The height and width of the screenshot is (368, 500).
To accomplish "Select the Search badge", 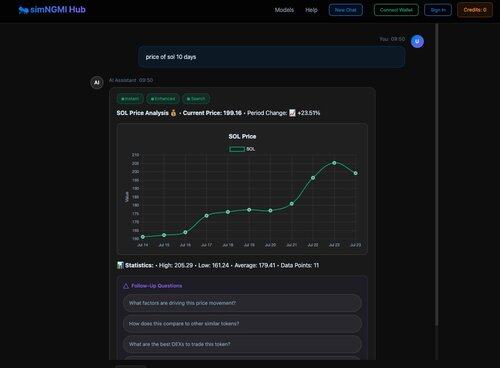I will (x=196, y=99).
